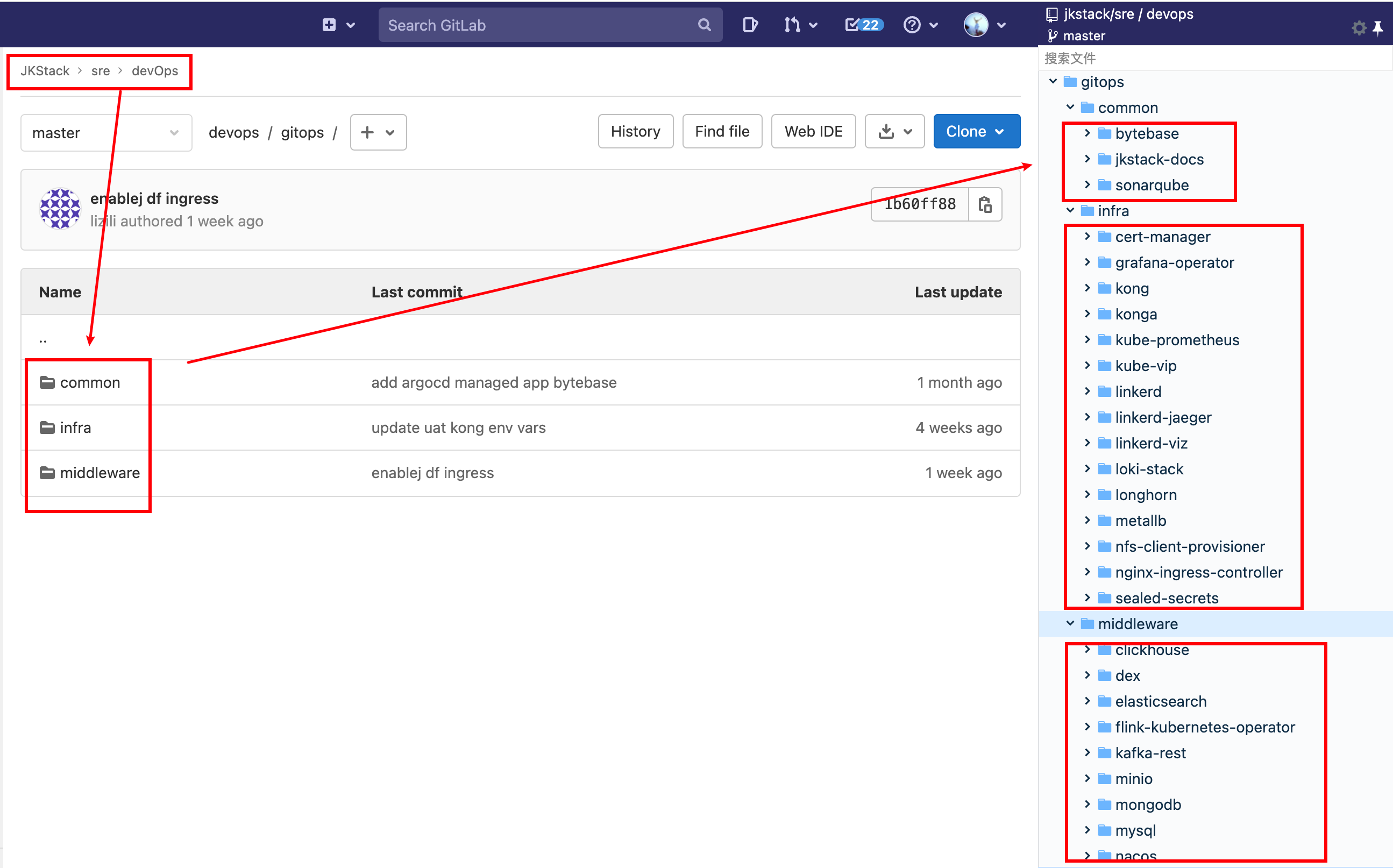Image resolution: width=1393 pixels, height=868 pixels.
Task: Select flink-kubernetes-operator in the file tree
Action: click(1205, 727)
